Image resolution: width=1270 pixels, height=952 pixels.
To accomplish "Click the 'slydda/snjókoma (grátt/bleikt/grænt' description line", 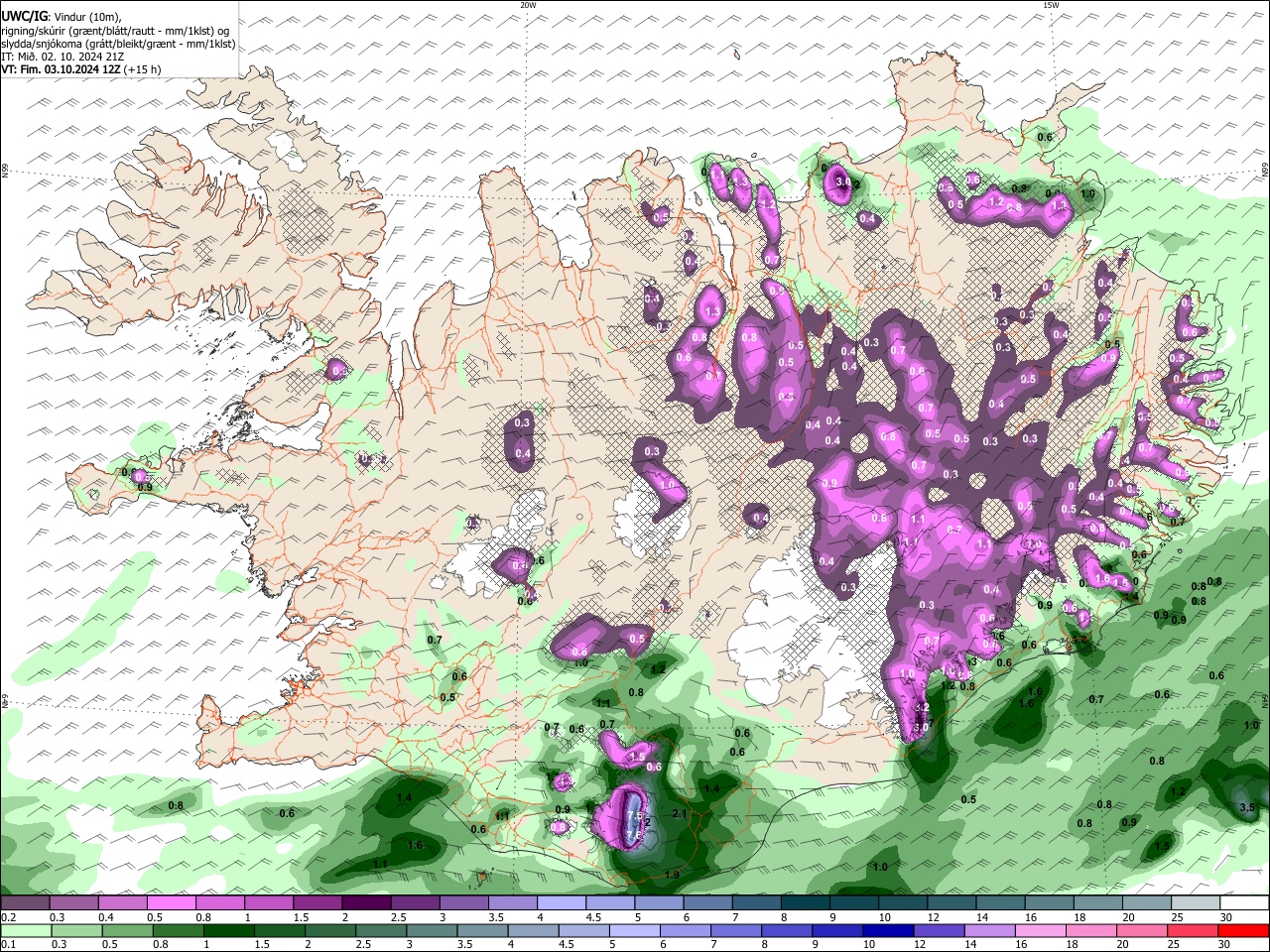I will click(x=118, y=44).
